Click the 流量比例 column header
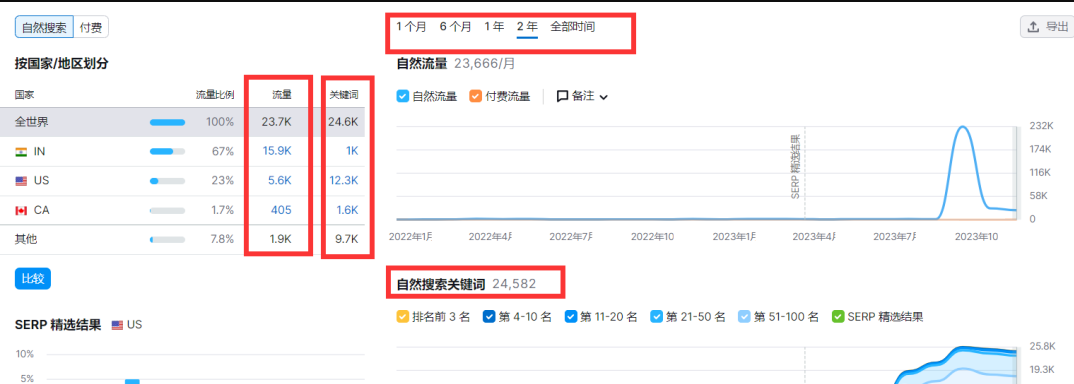This screenshot has width=1074, height=384. click(214, 94)
